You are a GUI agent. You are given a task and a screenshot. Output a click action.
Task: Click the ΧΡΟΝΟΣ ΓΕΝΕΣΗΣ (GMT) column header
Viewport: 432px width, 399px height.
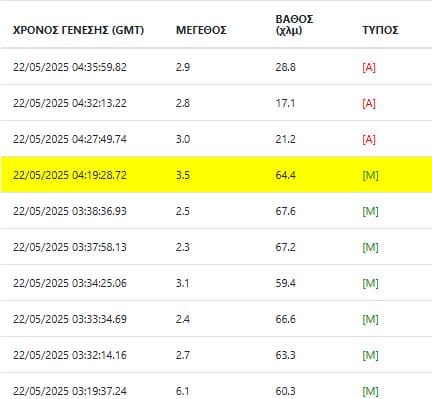coord(79,30)
